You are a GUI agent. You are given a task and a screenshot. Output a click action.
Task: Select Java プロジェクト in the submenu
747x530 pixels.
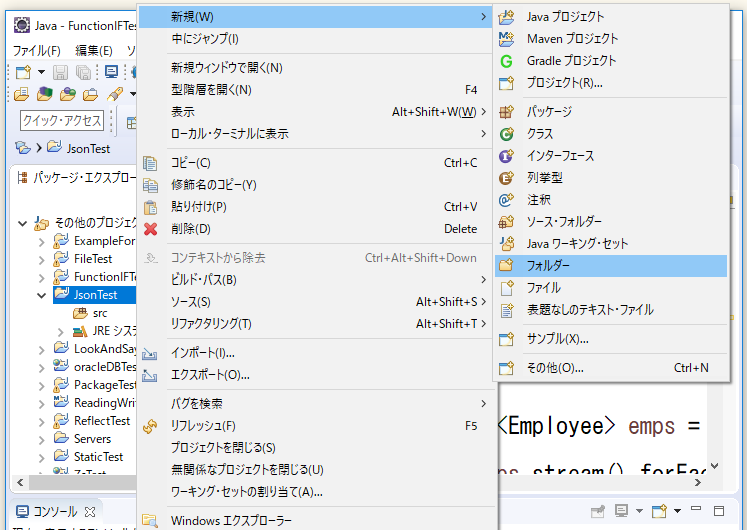(611, 17)
